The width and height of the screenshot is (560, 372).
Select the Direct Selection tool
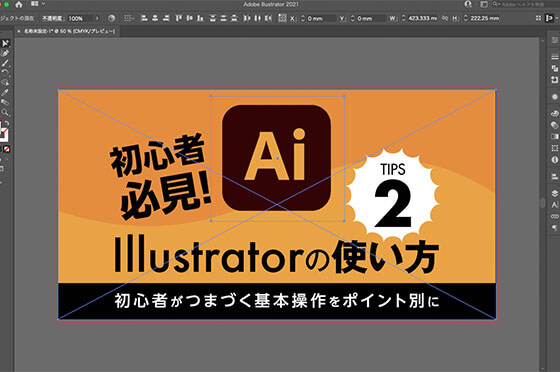[5, 44]
